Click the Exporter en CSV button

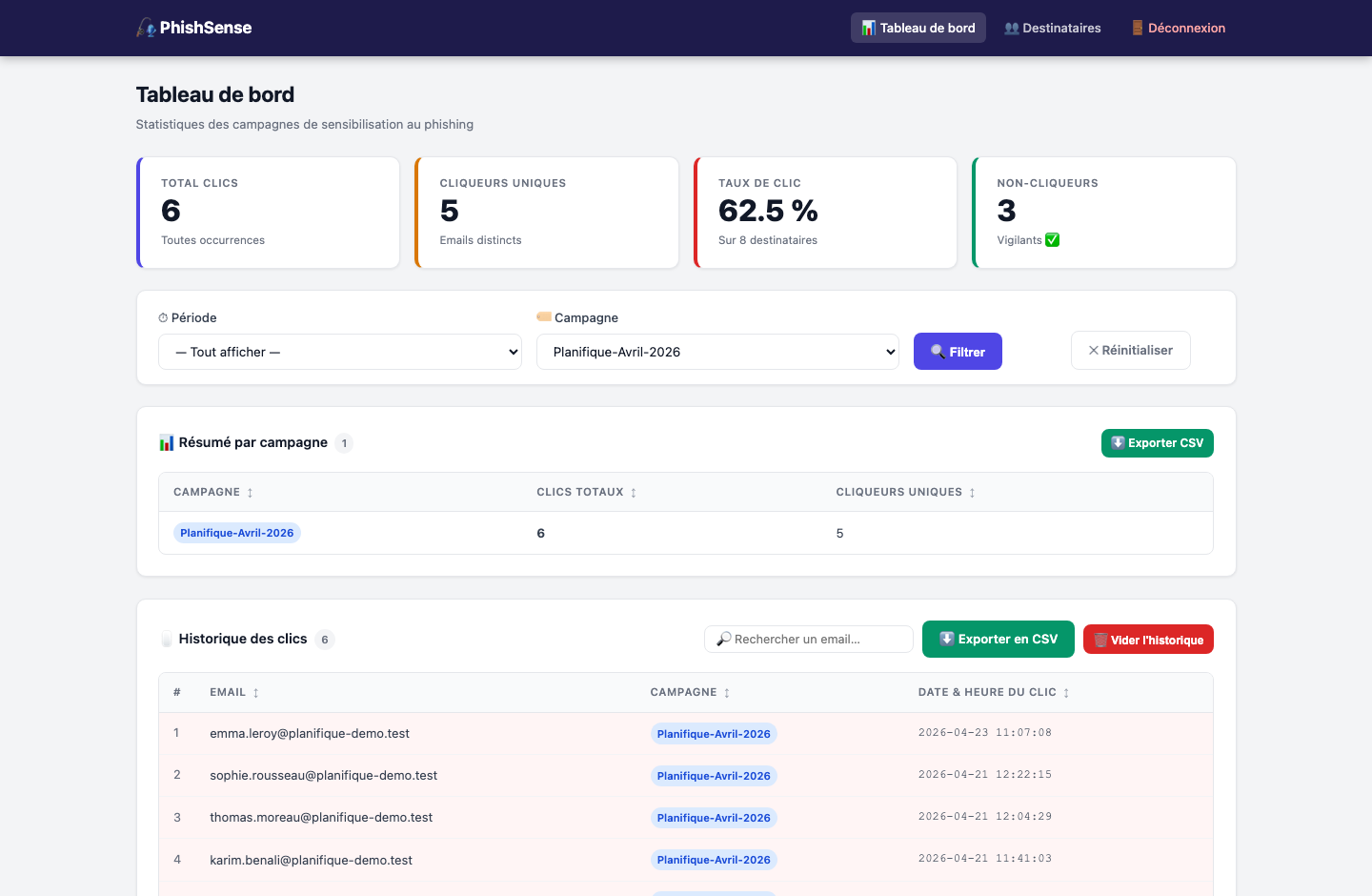pos(999,639)
